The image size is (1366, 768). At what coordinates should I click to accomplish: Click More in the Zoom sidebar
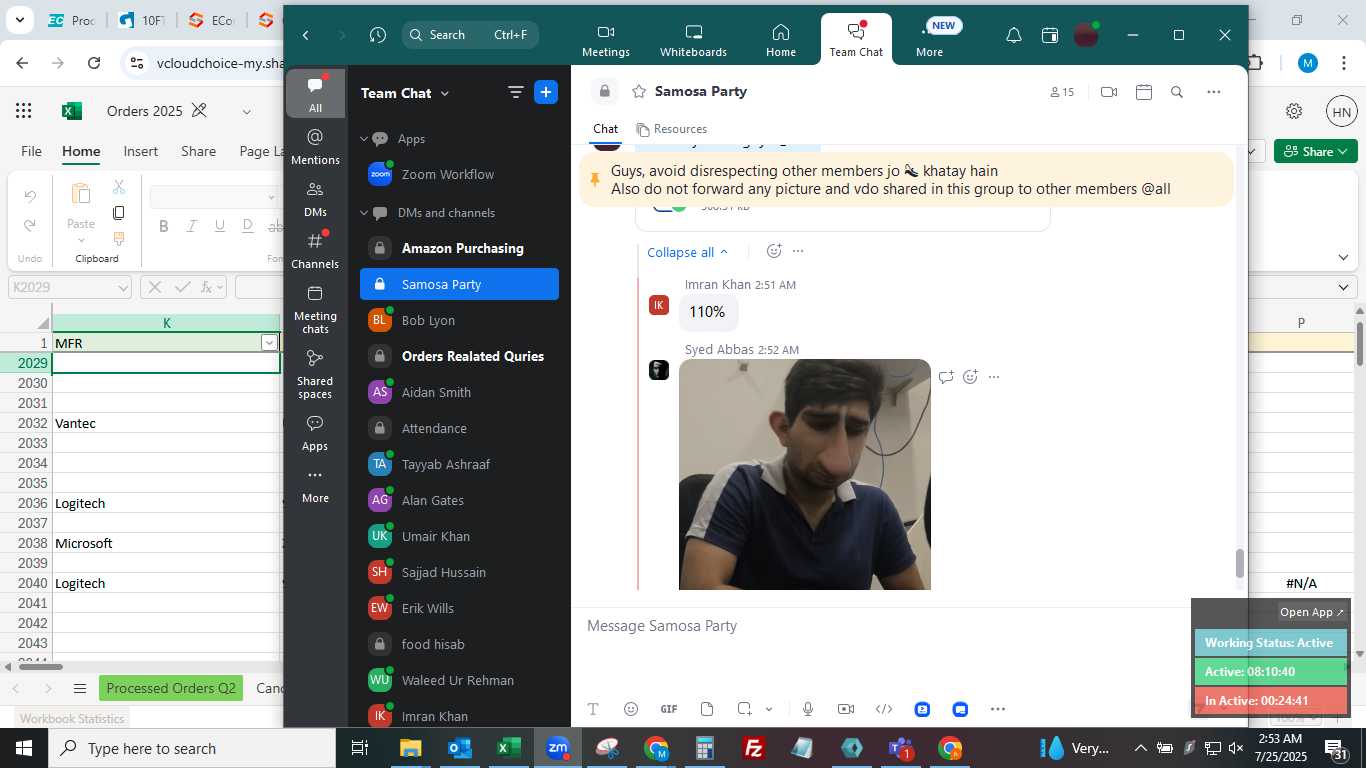(315, 485)
